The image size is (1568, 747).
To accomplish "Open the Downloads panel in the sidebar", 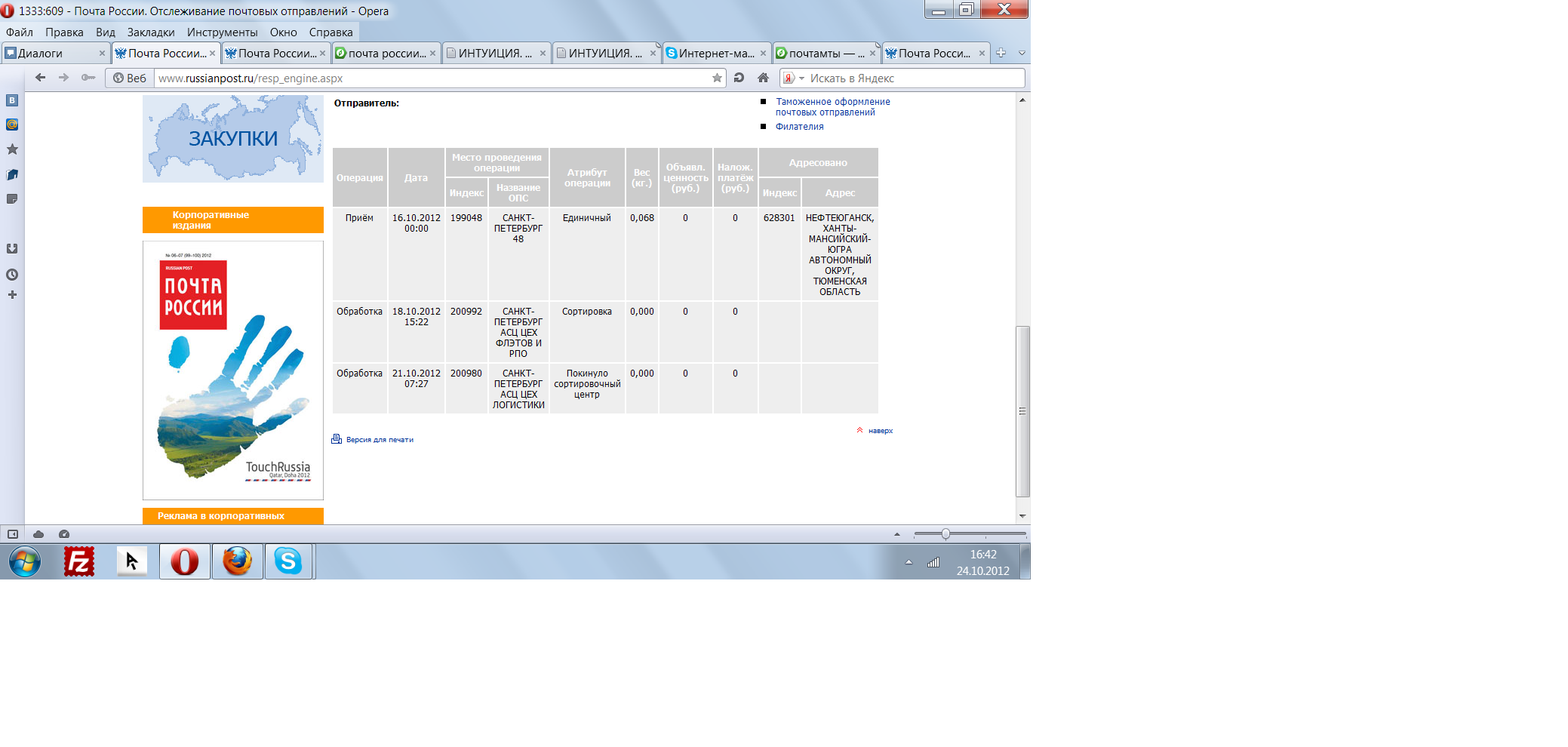I will point(12,249).
